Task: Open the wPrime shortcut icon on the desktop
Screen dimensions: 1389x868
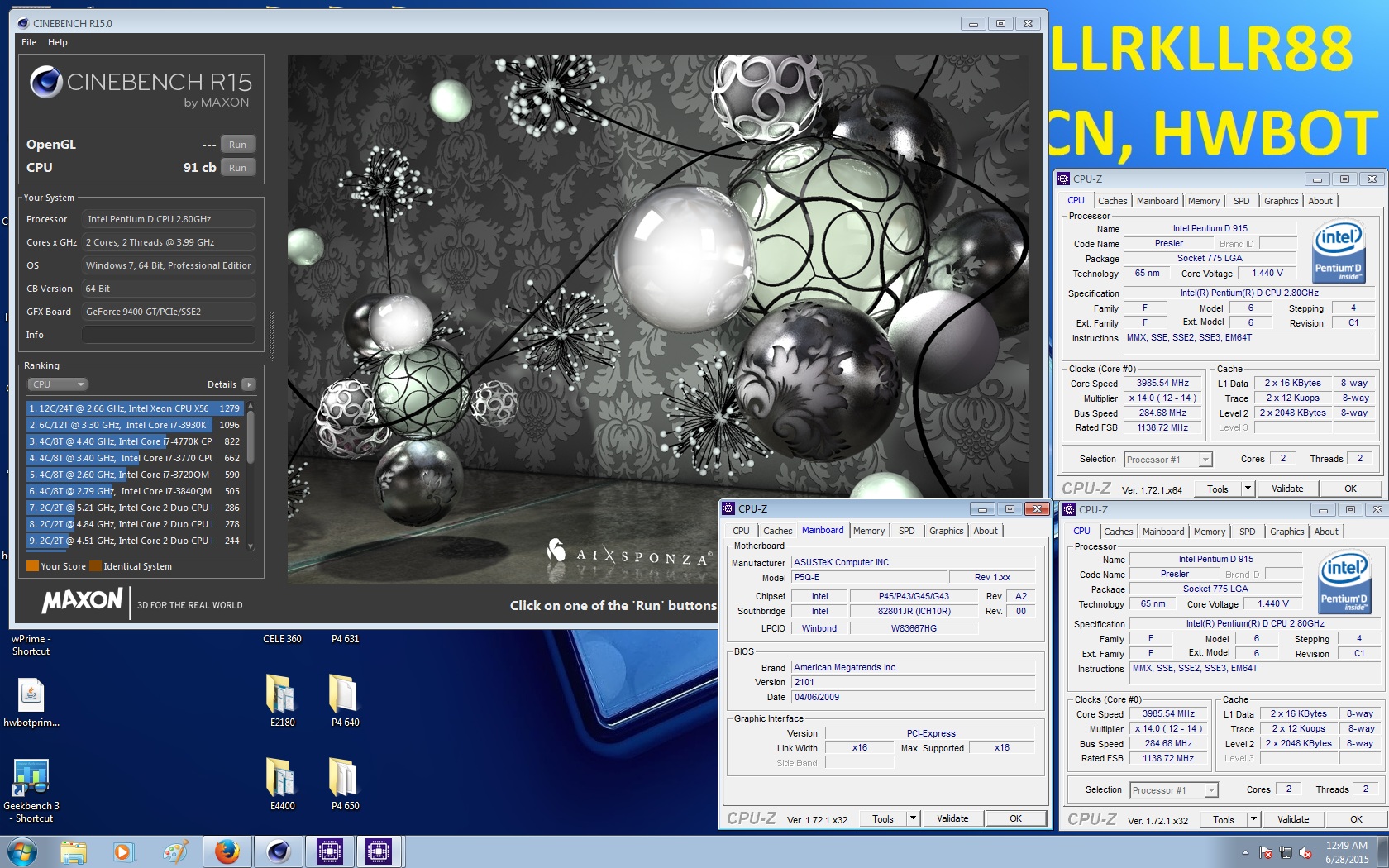Action: click(31, 645)
